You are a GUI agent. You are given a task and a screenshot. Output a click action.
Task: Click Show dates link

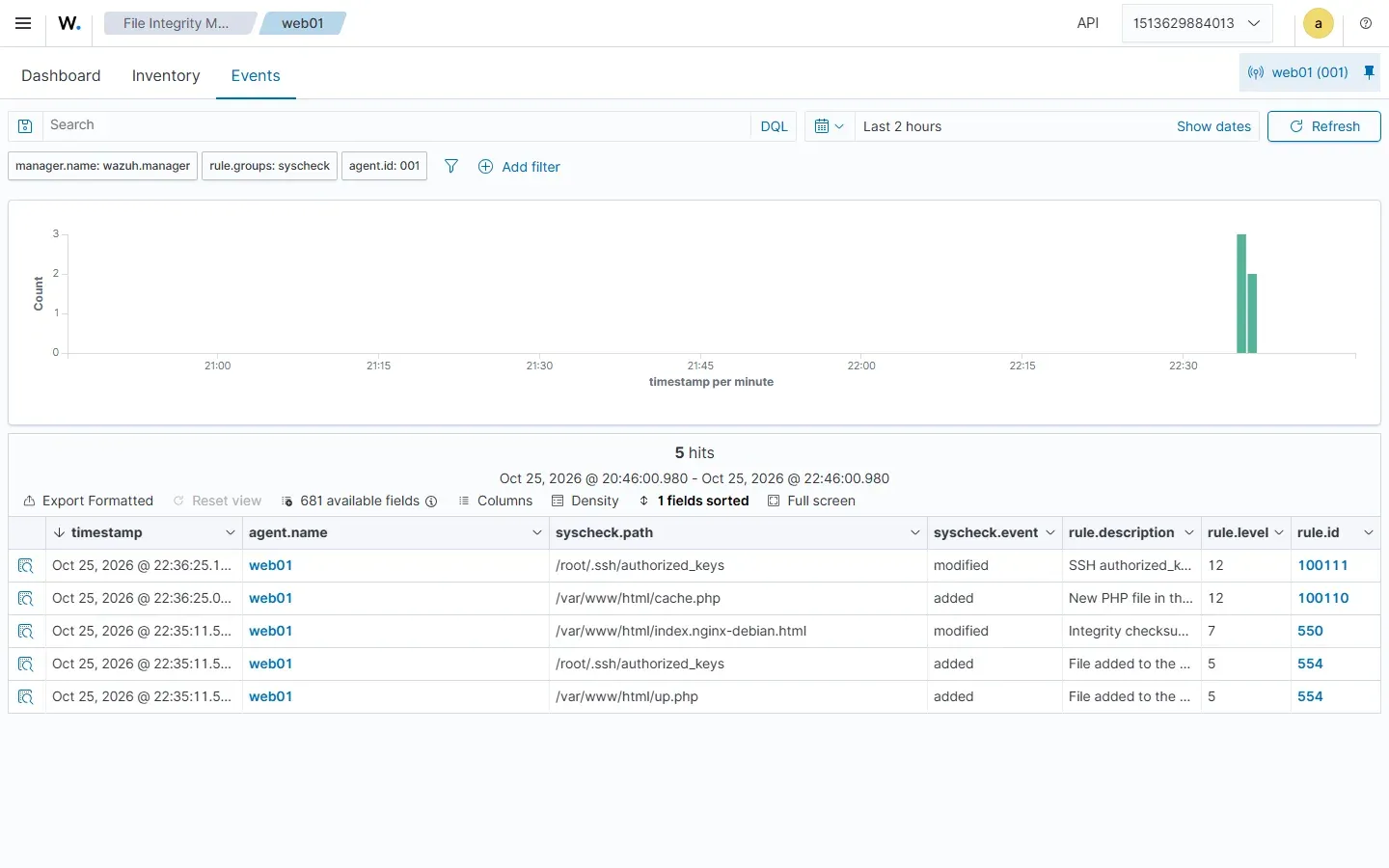1213,126
